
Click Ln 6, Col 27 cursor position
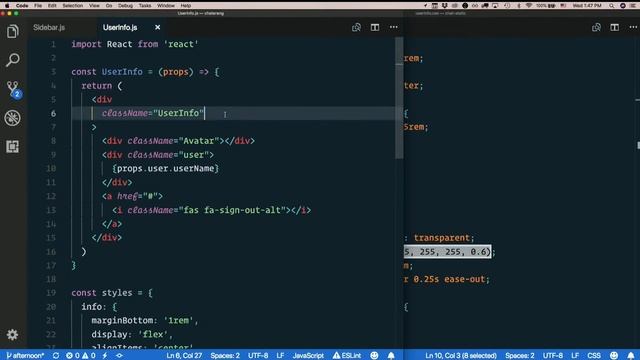pyautogui.click(x=184, y=356)
